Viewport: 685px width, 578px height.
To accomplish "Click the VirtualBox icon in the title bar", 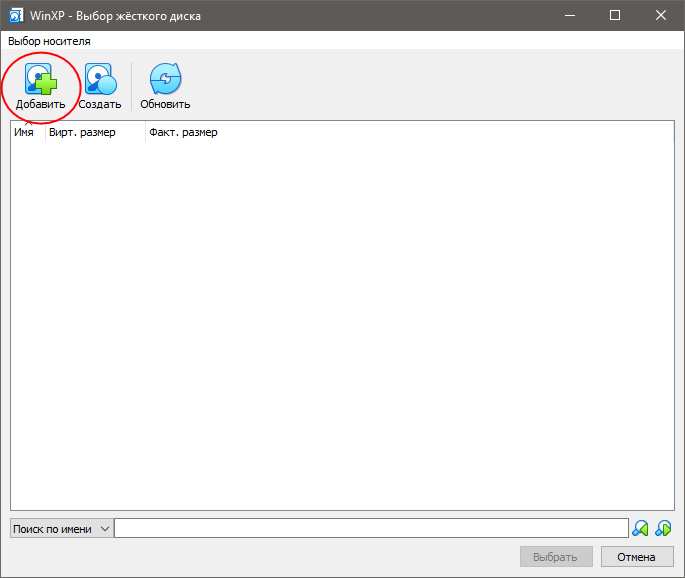I will [x=16, y=16].
